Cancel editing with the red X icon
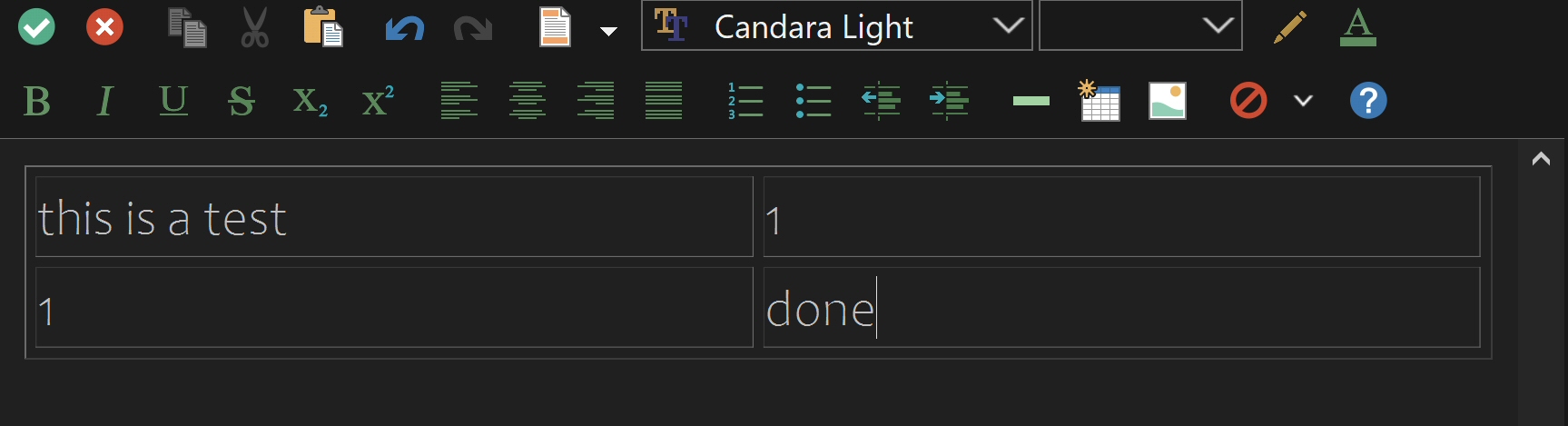 [x=105, y=27]
